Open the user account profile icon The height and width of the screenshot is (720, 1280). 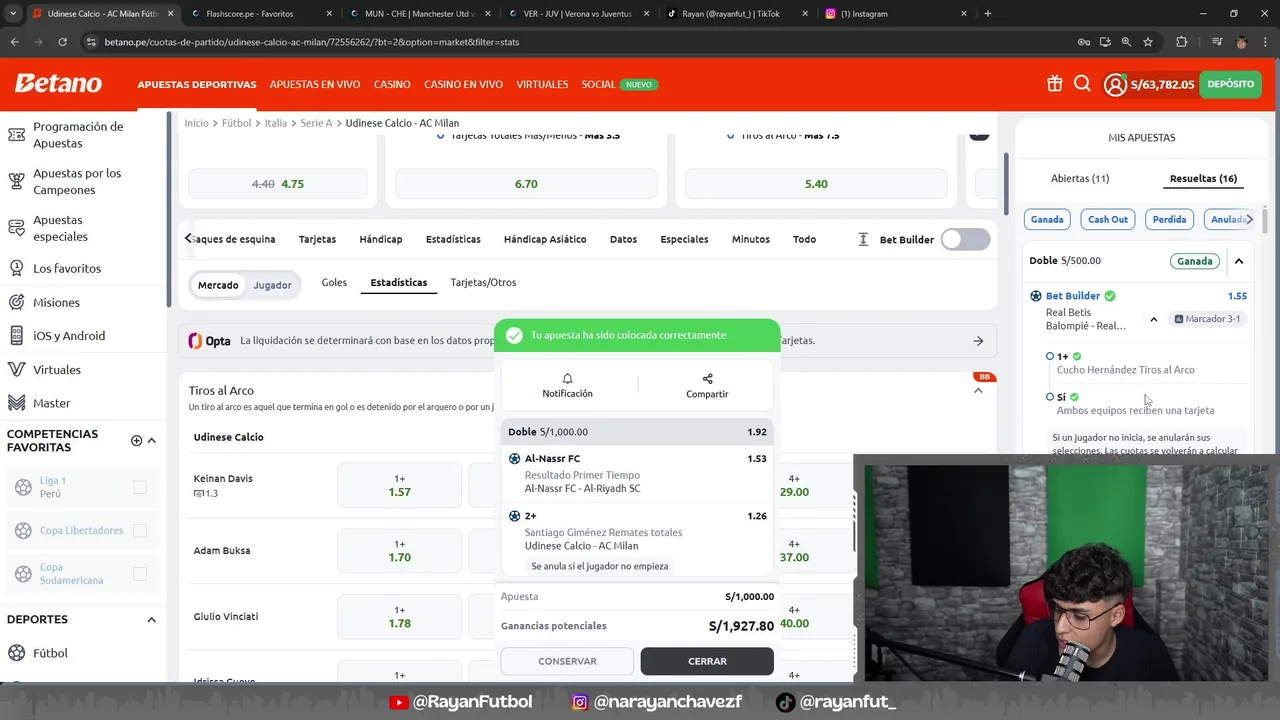click(1115, 85)
